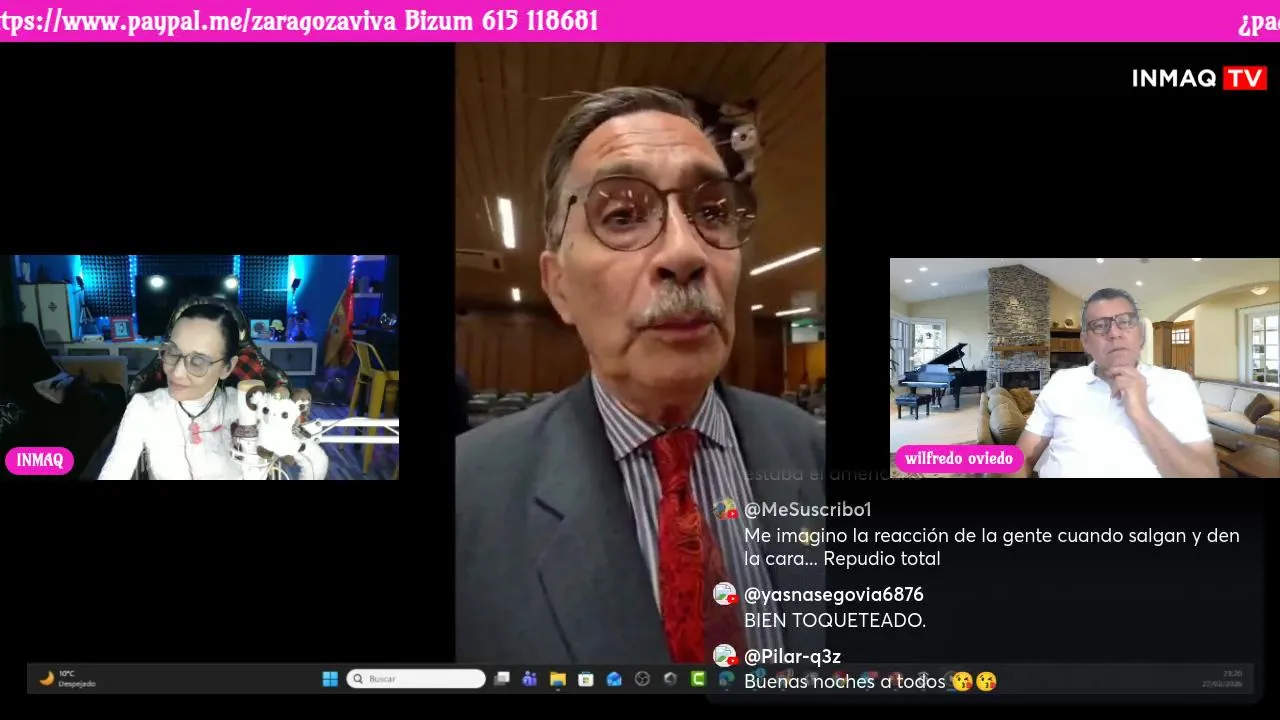Click @Pilar-q3z avatar in chat
Image resolution: width=1280 pixels, height=720 pixels.
coord(725,657)
